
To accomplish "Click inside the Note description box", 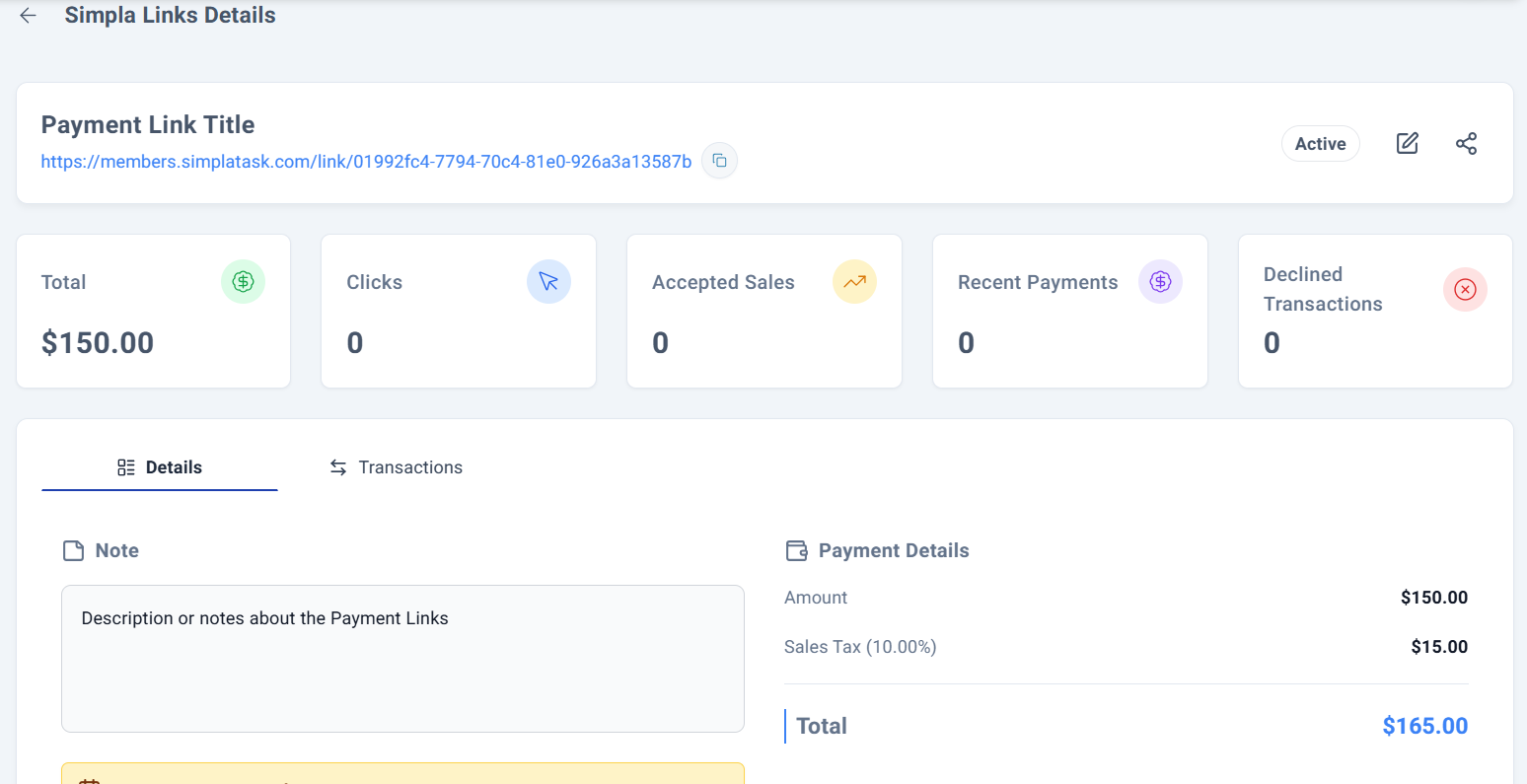I will point(402,659).
